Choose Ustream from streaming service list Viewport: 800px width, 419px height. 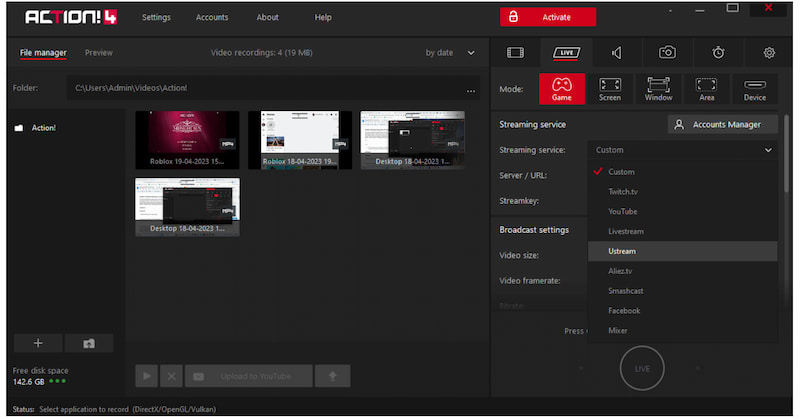[622, 251]
